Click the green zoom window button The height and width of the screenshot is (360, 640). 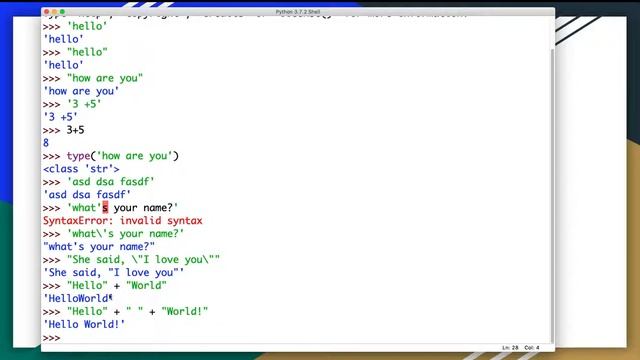pyautogui.click(x=62, y=12)
